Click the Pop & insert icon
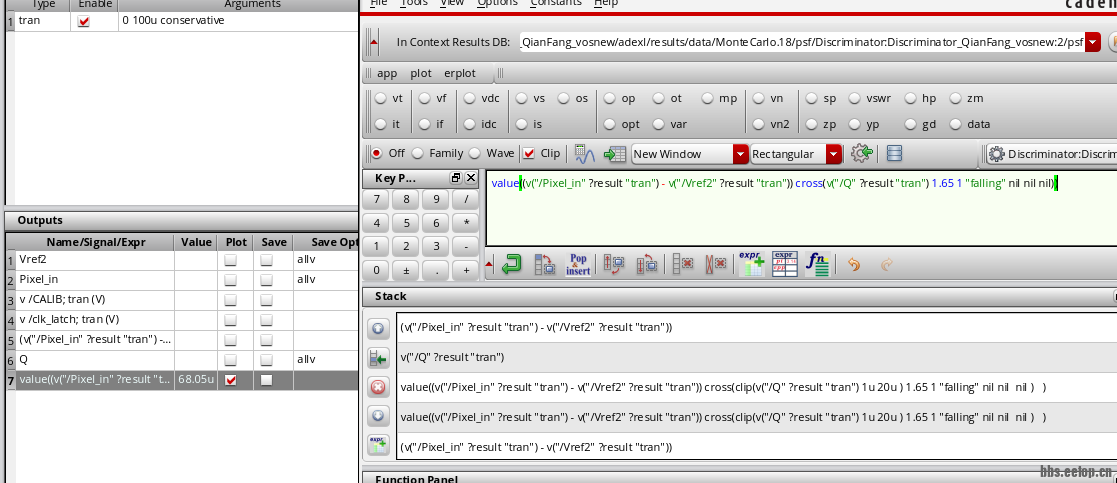 coord(578,264)
